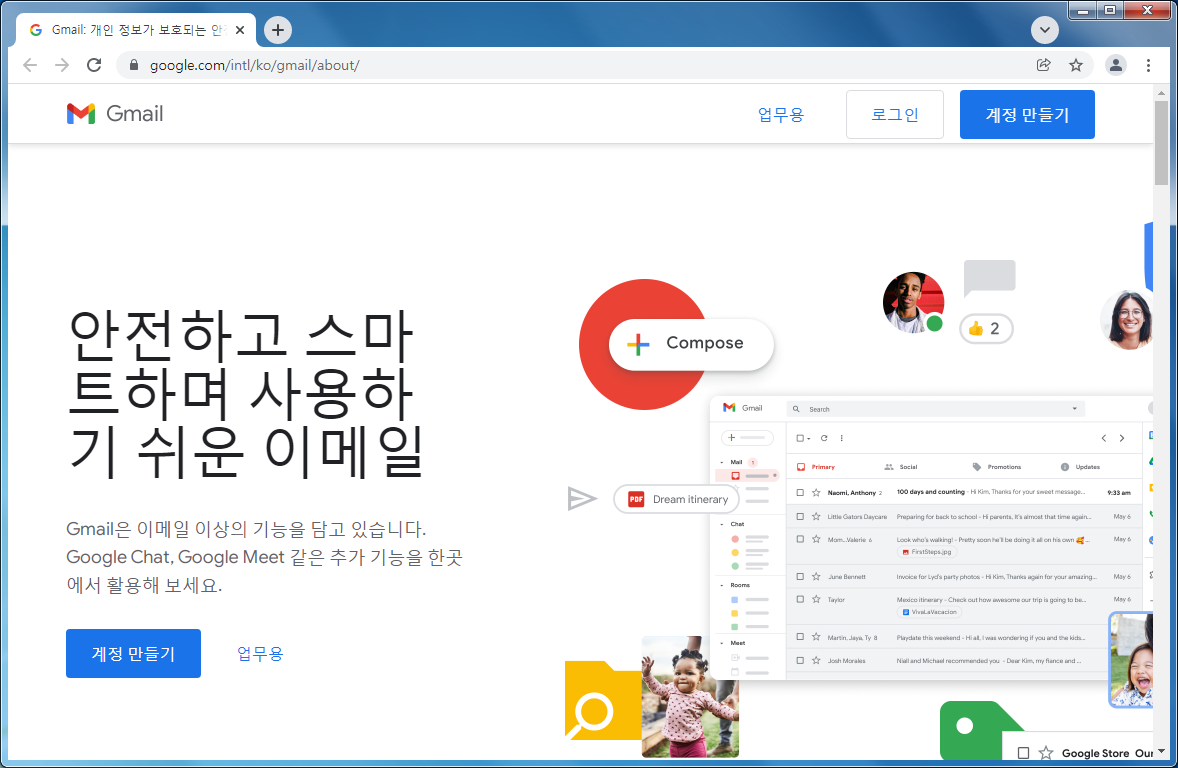1178x768 pixels.
Task: Click the Compose button in the illustration
Action: click(691, 343)
